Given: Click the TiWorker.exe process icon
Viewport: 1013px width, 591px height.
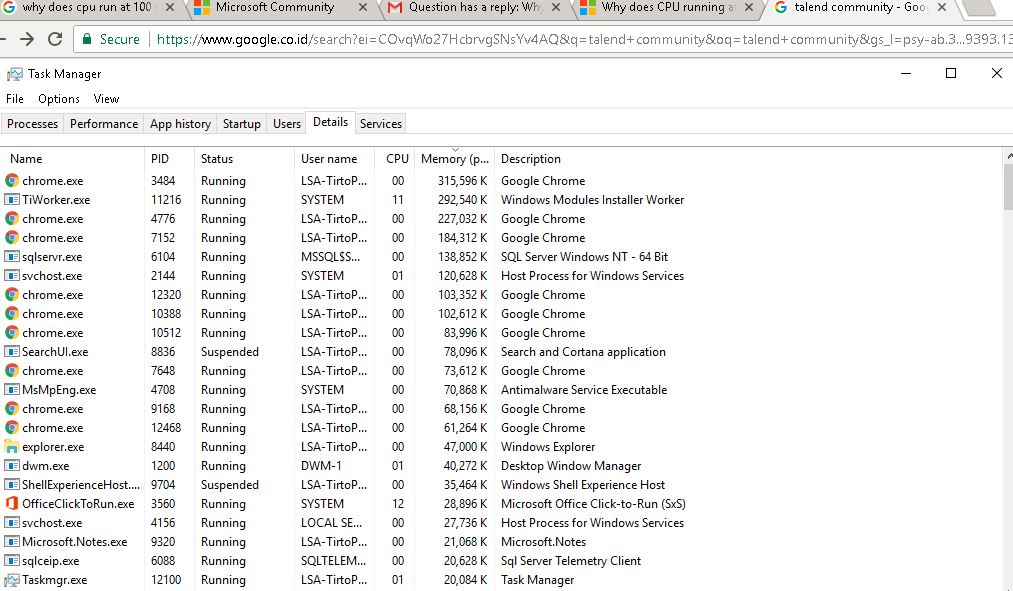Looking at the screenshot, I should pos(12,200).
